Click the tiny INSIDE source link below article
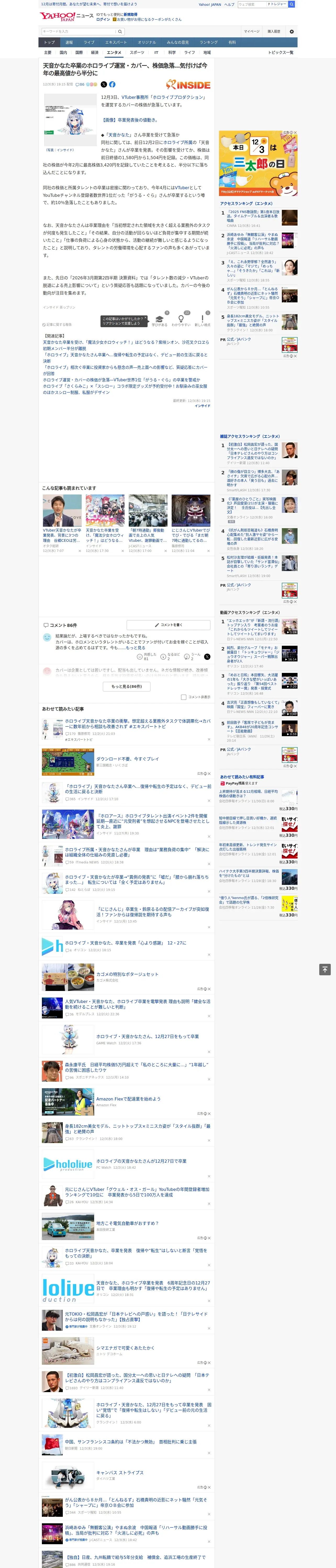336x1568 pixels. (x=203, y=406)
